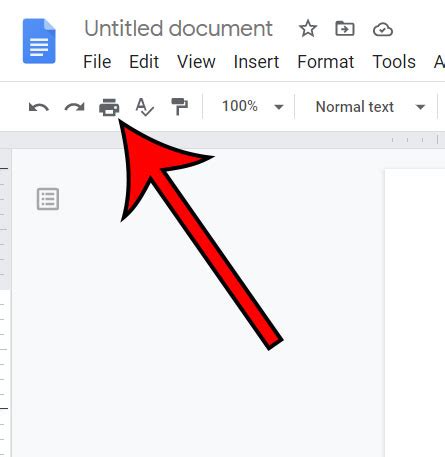Move document using the folder icon
Image resolution: width=445 pixels, height=457 pixels.
[345, 29]
